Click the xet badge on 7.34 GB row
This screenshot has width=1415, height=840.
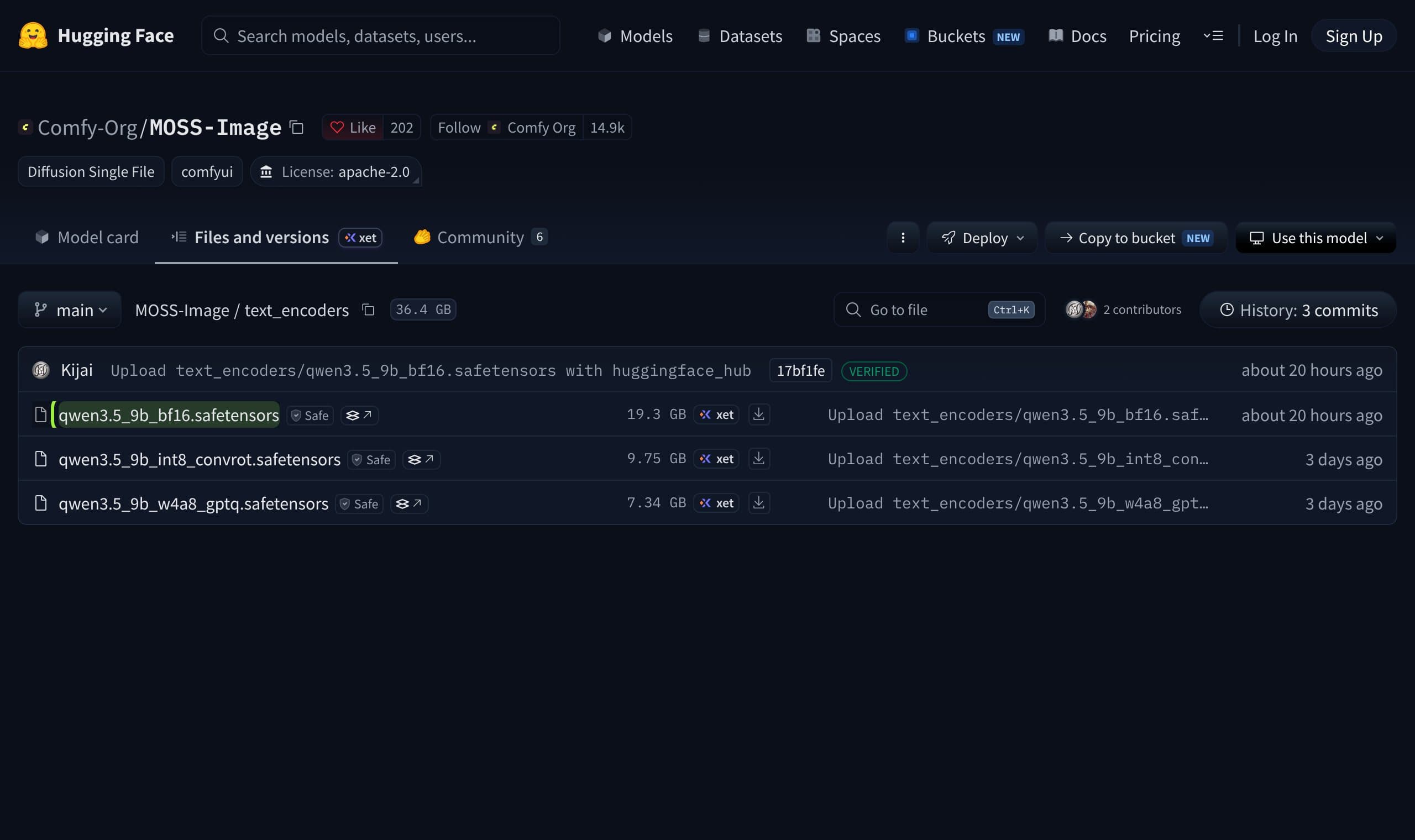[x=716, y=503]
